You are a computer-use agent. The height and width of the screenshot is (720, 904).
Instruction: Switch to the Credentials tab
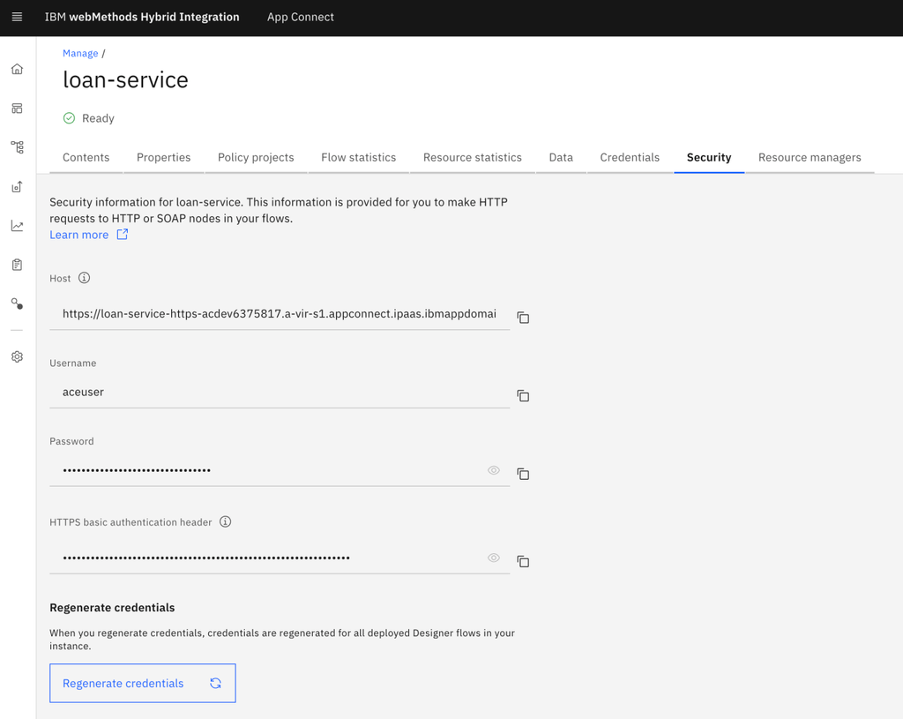[x=629, y=157]
